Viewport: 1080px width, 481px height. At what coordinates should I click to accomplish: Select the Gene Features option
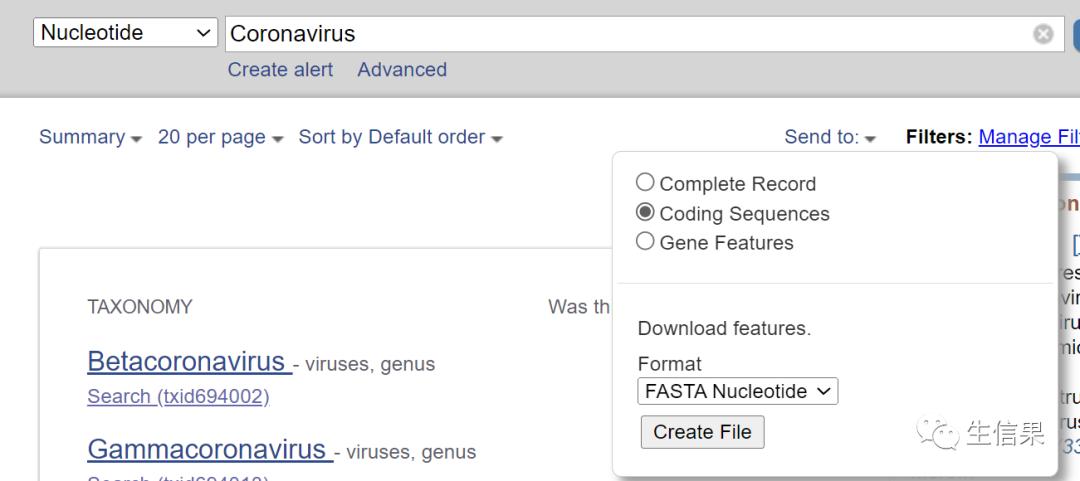(646, 242)
